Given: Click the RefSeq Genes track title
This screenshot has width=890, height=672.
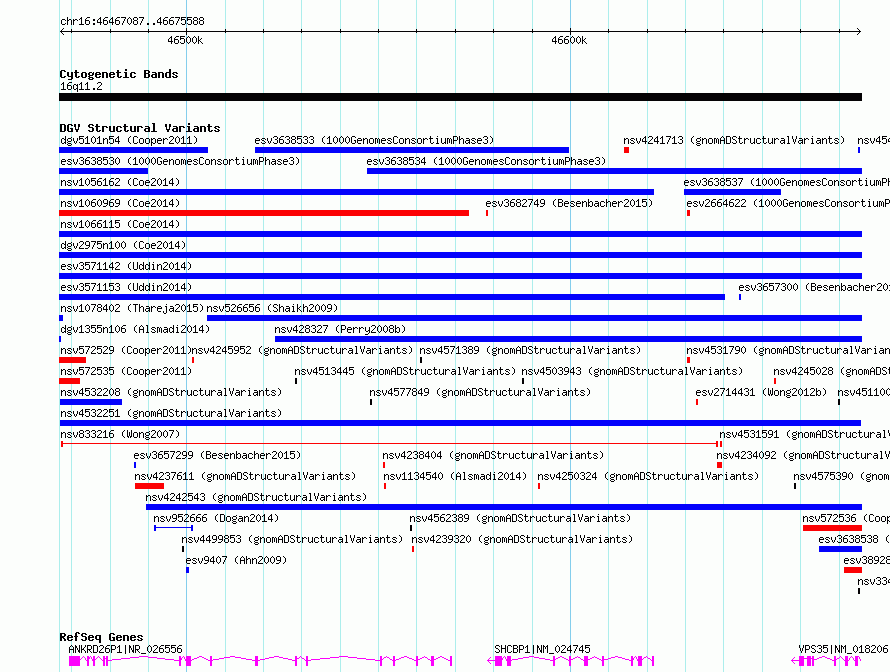Looking at the screenshot, I should (x=101, y=637).
